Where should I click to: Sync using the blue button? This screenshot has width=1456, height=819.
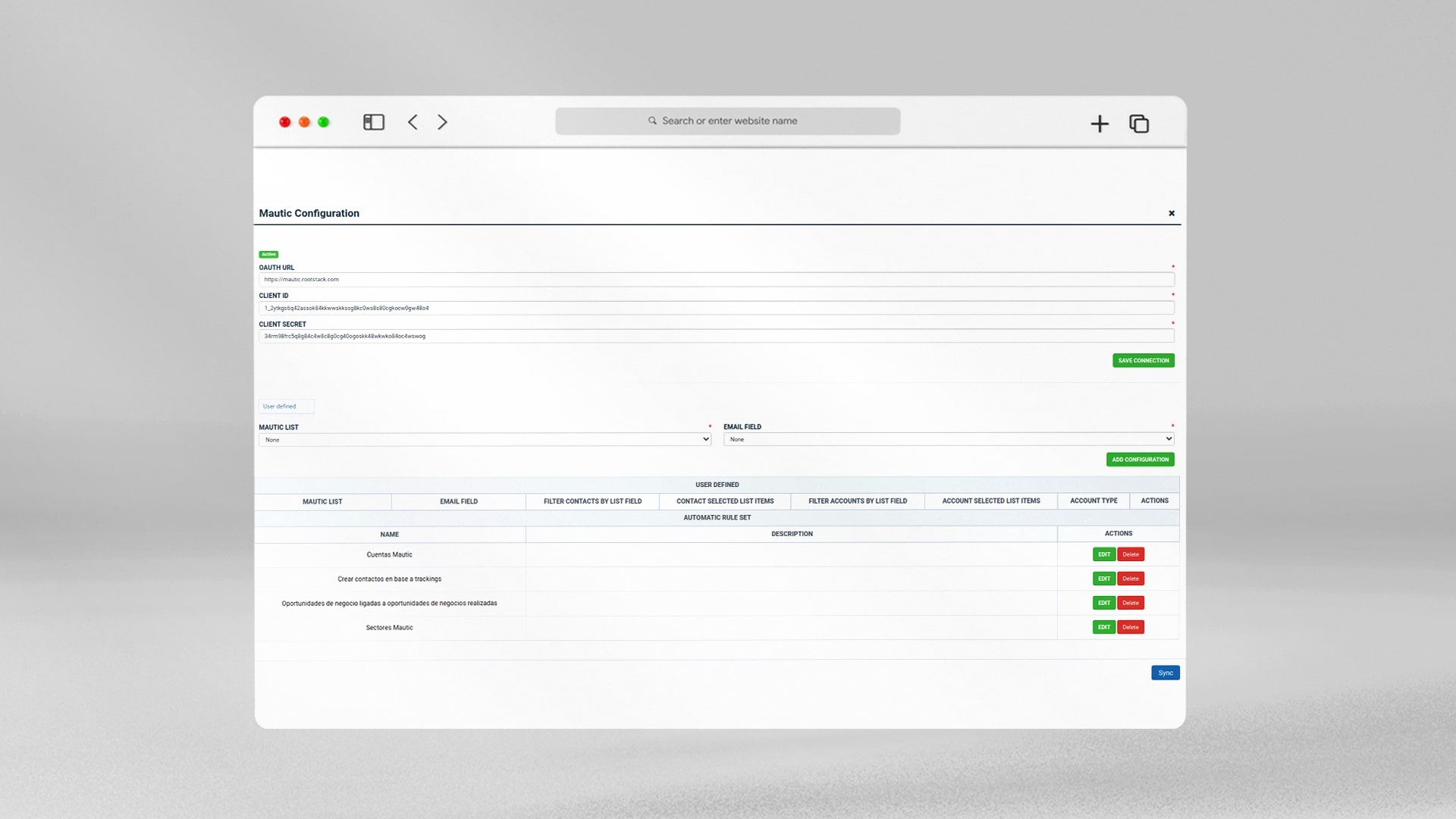1166,673
